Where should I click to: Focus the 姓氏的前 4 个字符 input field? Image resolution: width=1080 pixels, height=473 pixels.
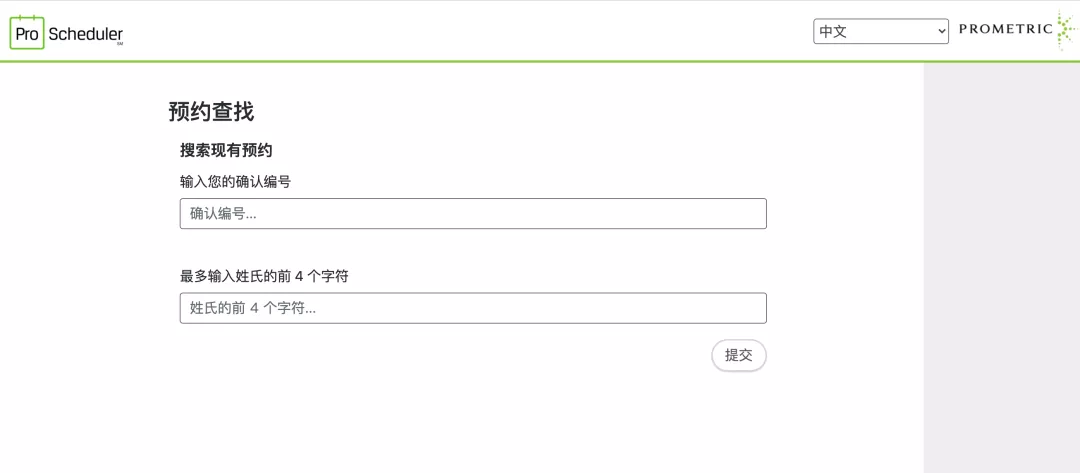tap(473, 308)
